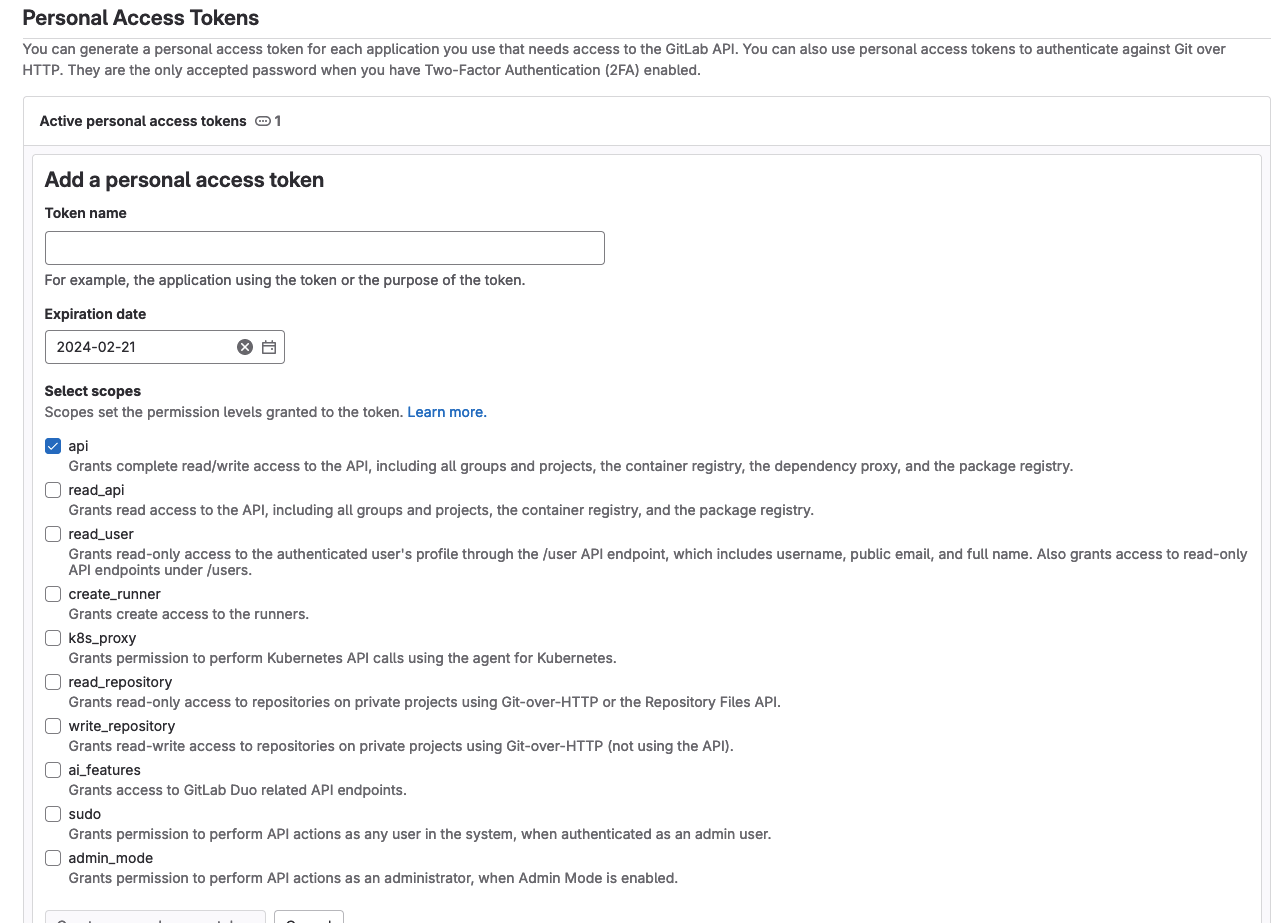The image size is (1275, 923).
Task: Click the token count icon beside Active personal access tokens
Action: [263, 121]
